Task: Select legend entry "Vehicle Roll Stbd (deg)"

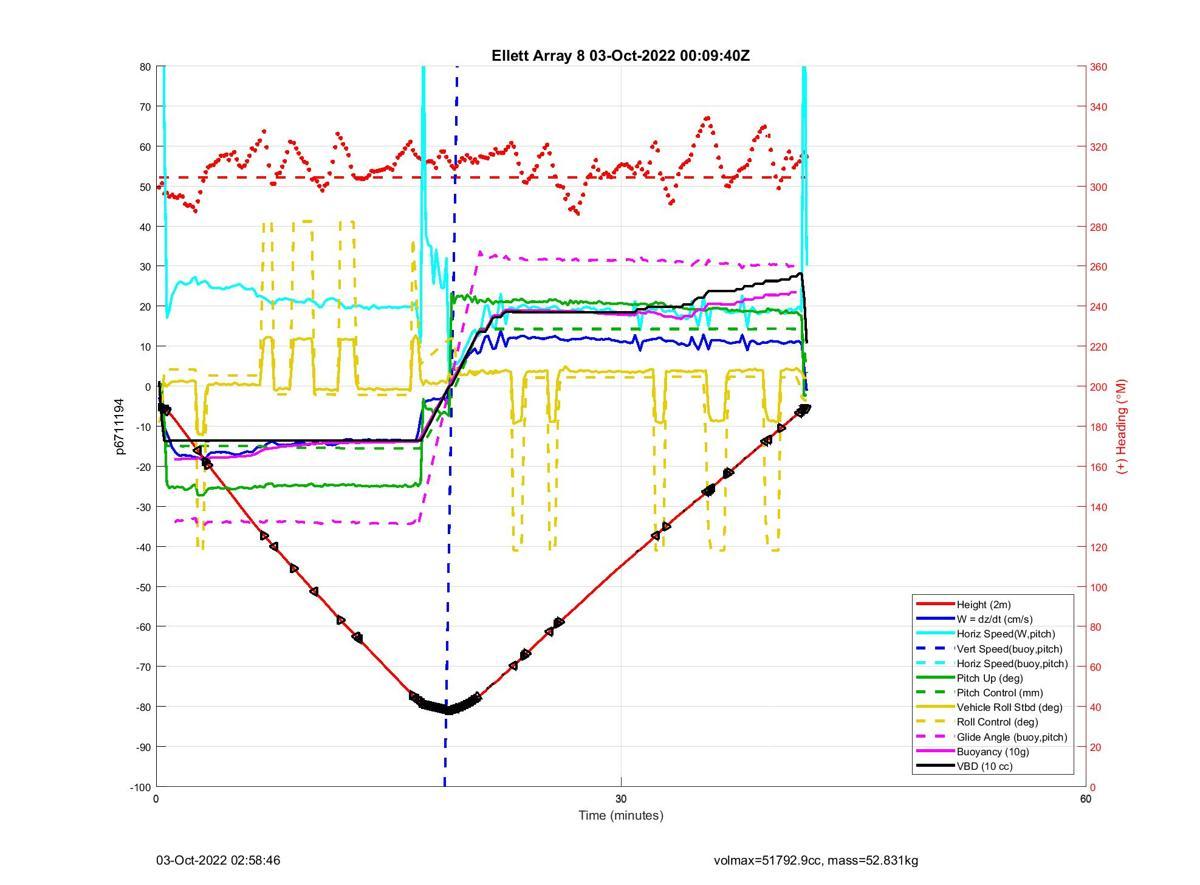Action: [x=1009, y=707]
